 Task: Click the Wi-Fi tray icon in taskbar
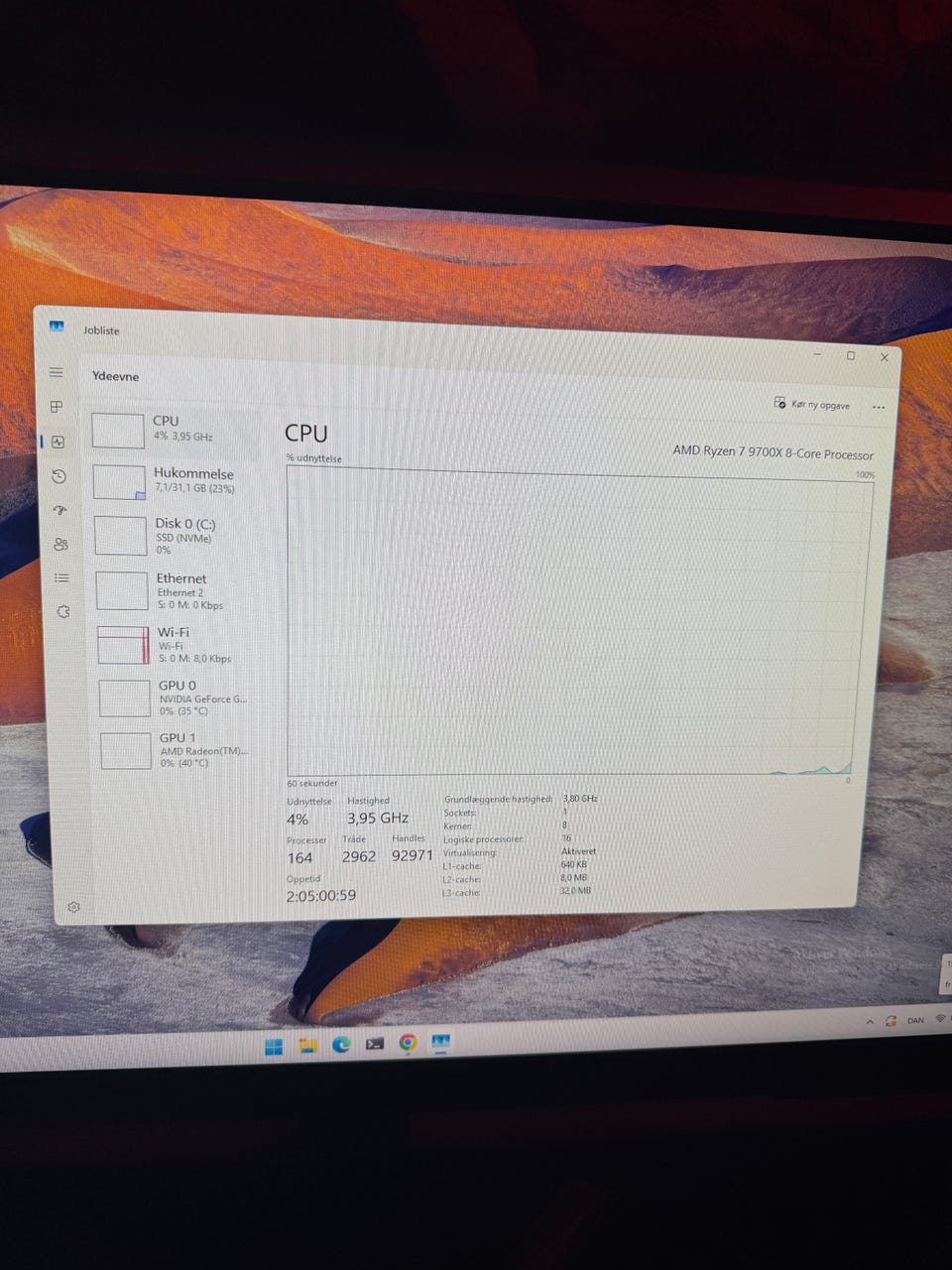(x=940, y=1019)
